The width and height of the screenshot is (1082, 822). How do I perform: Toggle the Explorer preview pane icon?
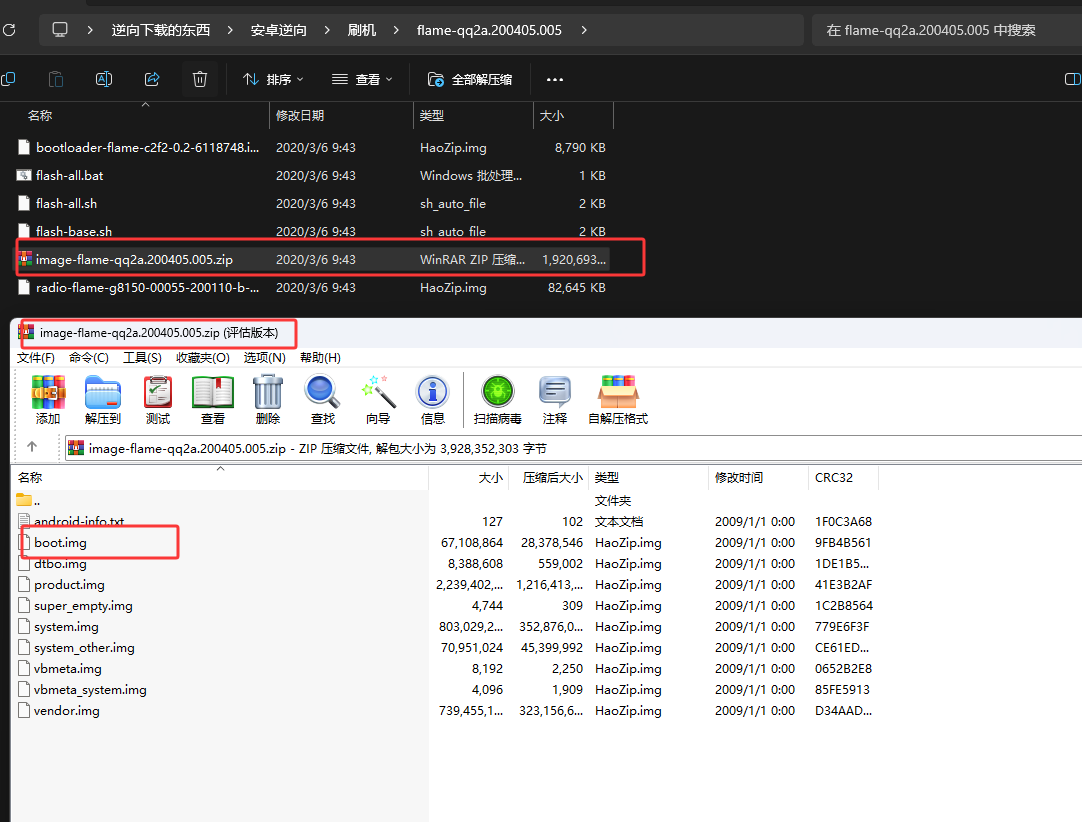tap(1072, 79)
